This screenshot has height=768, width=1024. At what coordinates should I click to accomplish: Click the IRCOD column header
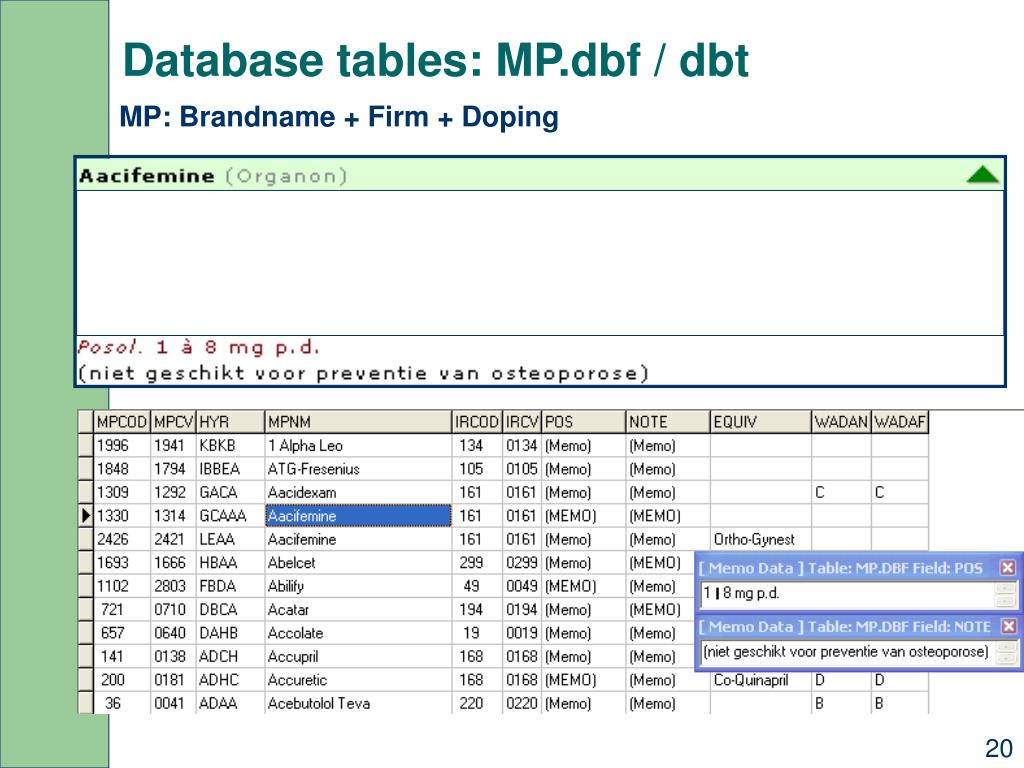pos(477,422)
